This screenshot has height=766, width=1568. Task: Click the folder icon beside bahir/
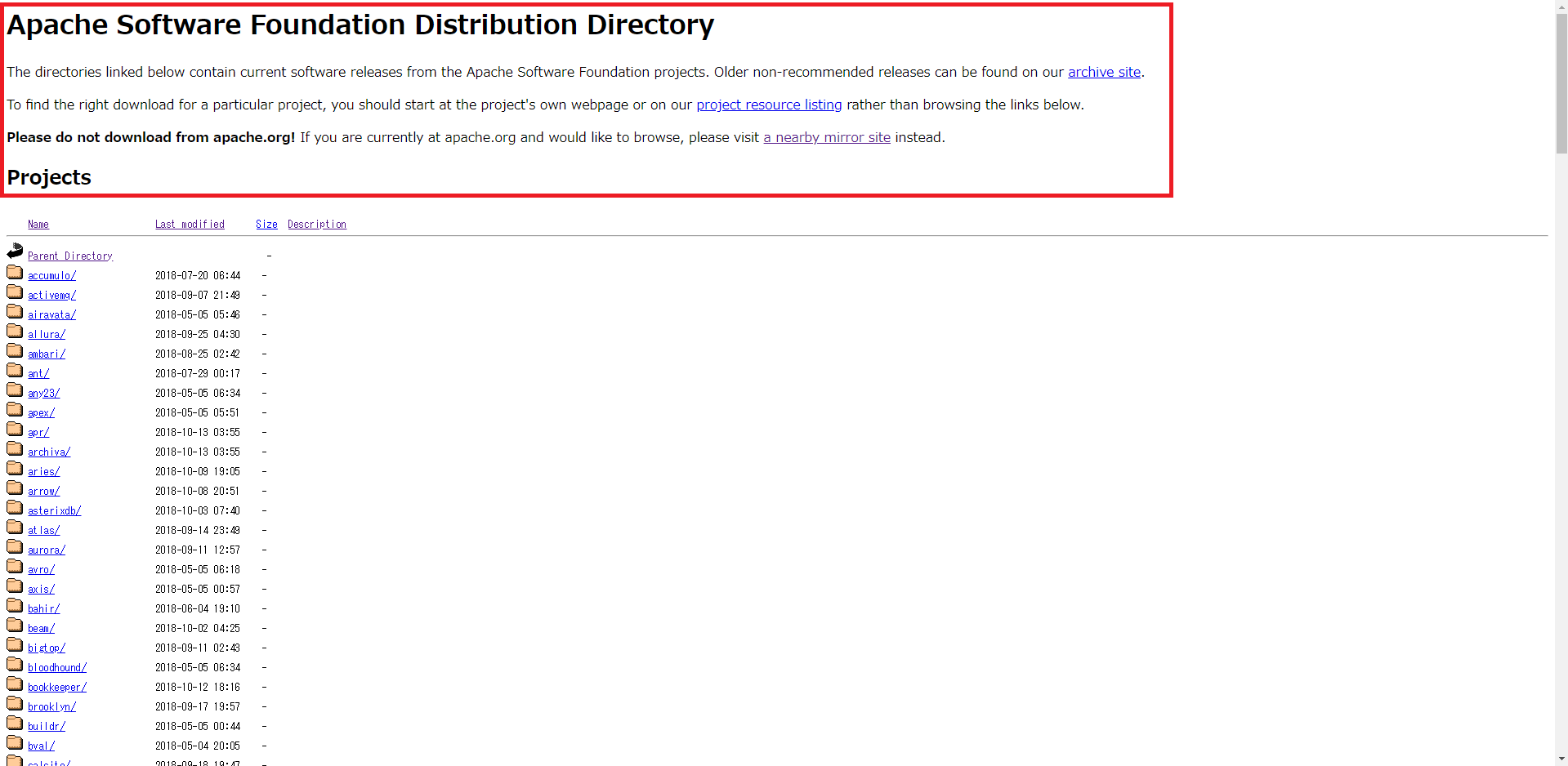[15, 605]
